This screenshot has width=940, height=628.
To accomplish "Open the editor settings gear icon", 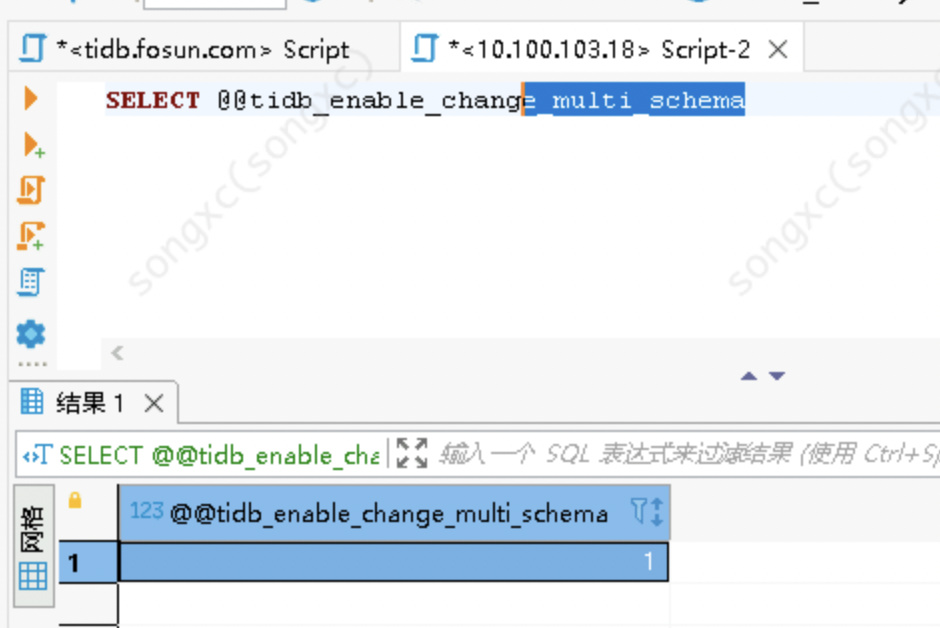I will click(x=31, y=334).
